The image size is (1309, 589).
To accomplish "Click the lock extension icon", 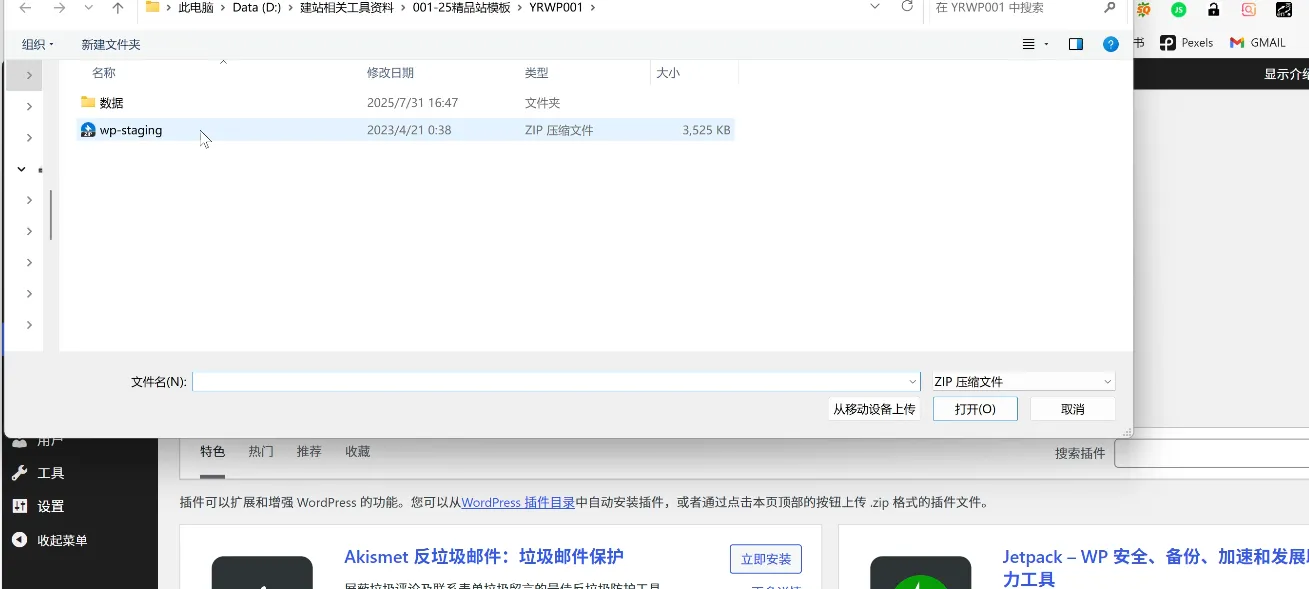I will [x=1213, y=10].
